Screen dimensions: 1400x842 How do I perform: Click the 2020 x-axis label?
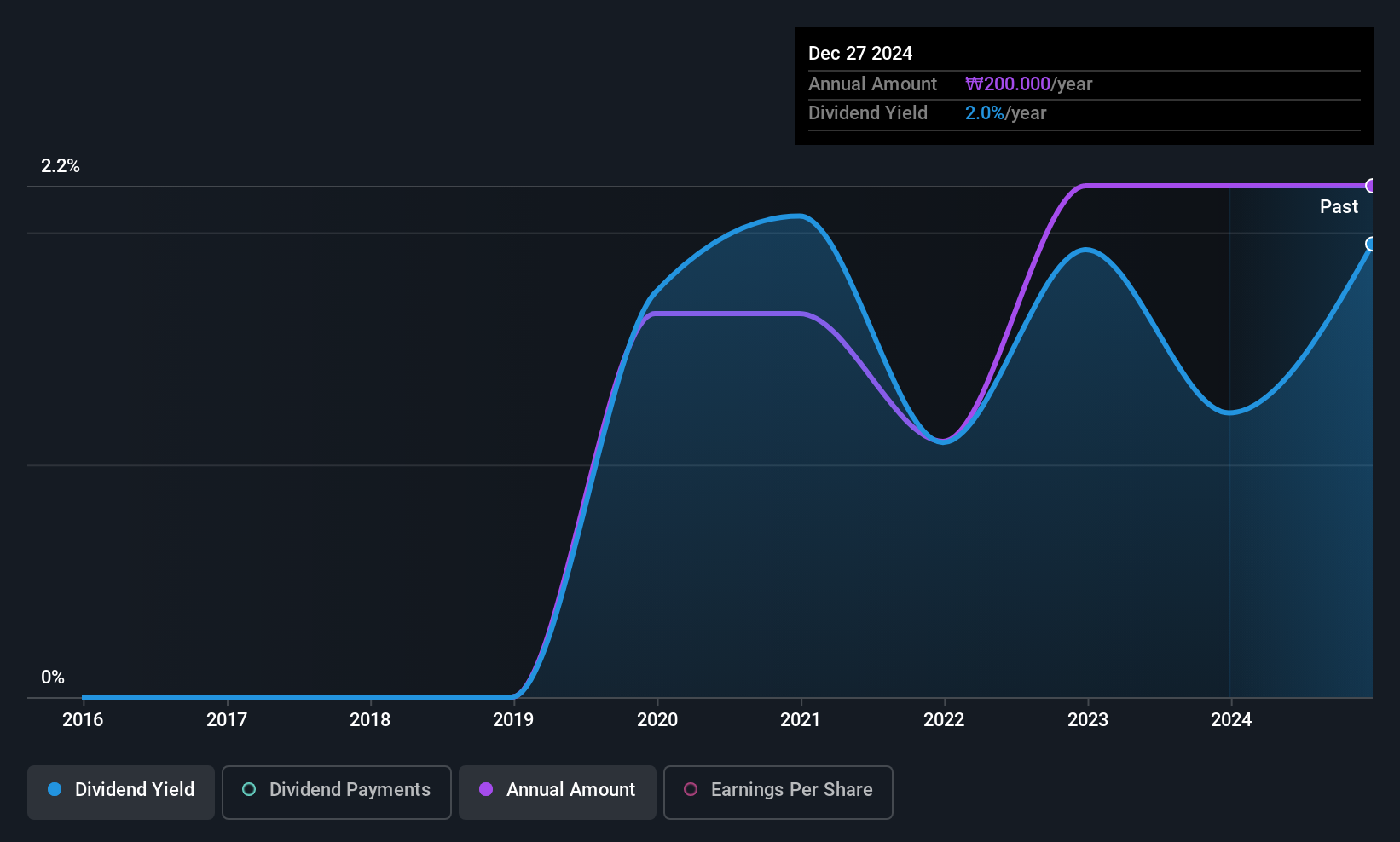tap(657, 720)
